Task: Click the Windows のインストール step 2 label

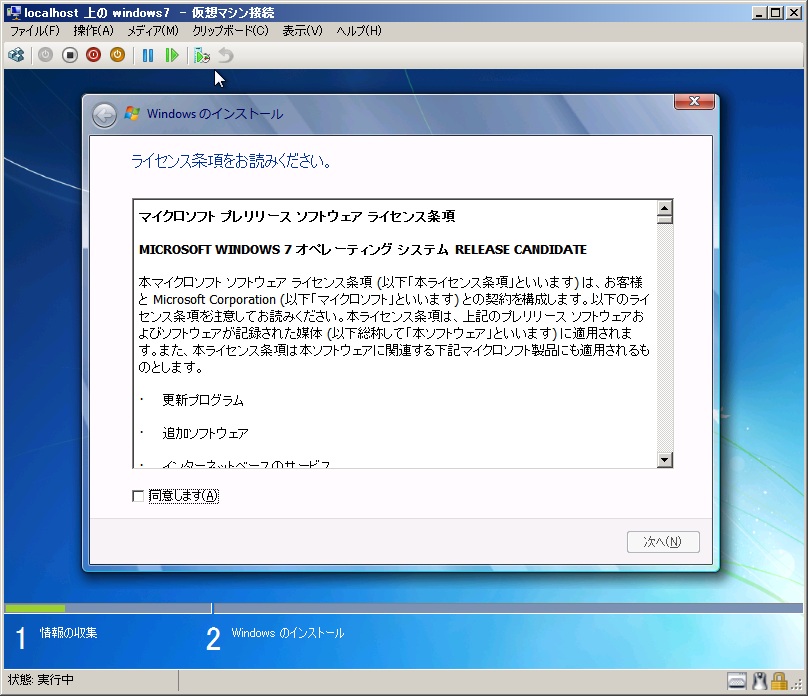Action: tap(288, 633)
